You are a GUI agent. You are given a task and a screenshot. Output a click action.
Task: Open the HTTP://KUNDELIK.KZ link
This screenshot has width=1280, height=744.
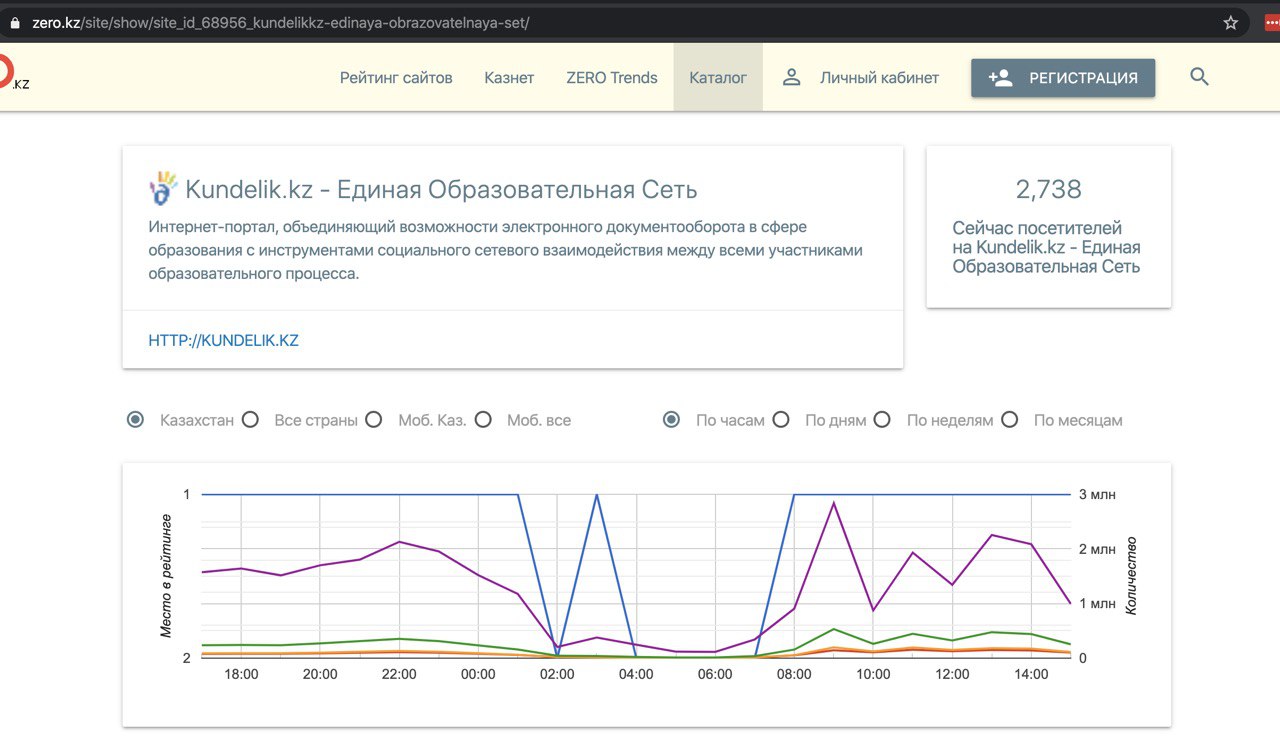coord(224,340)
